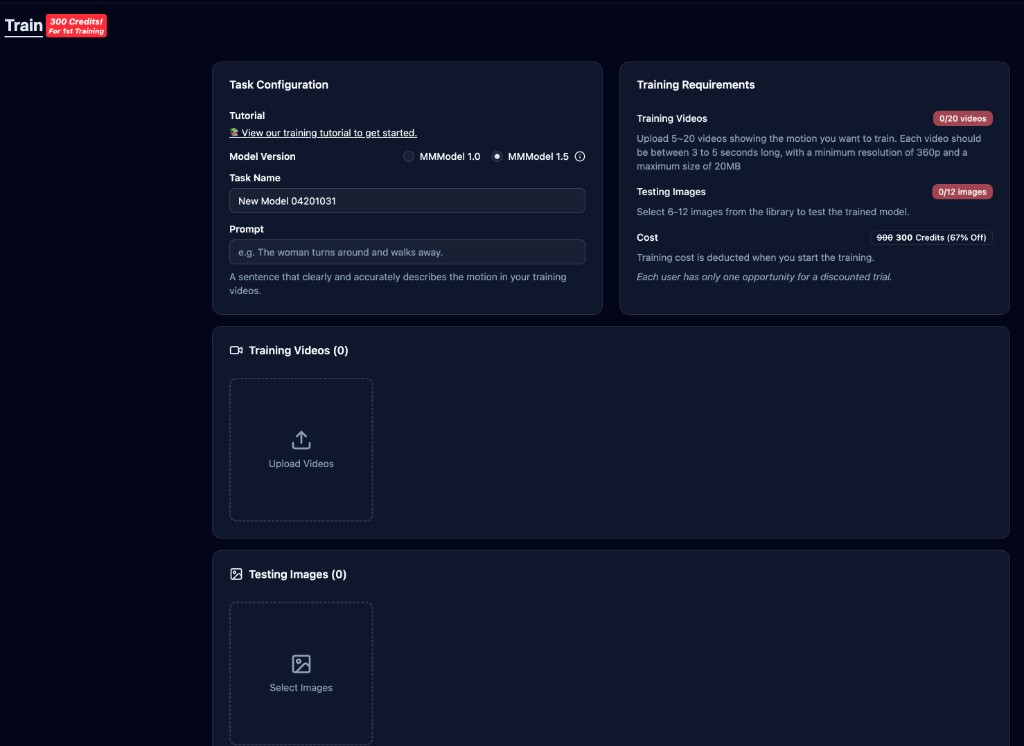Click the 0/12 images counter badge
The width and height of the screenshot is (1024, 746).
coord(962,192)
